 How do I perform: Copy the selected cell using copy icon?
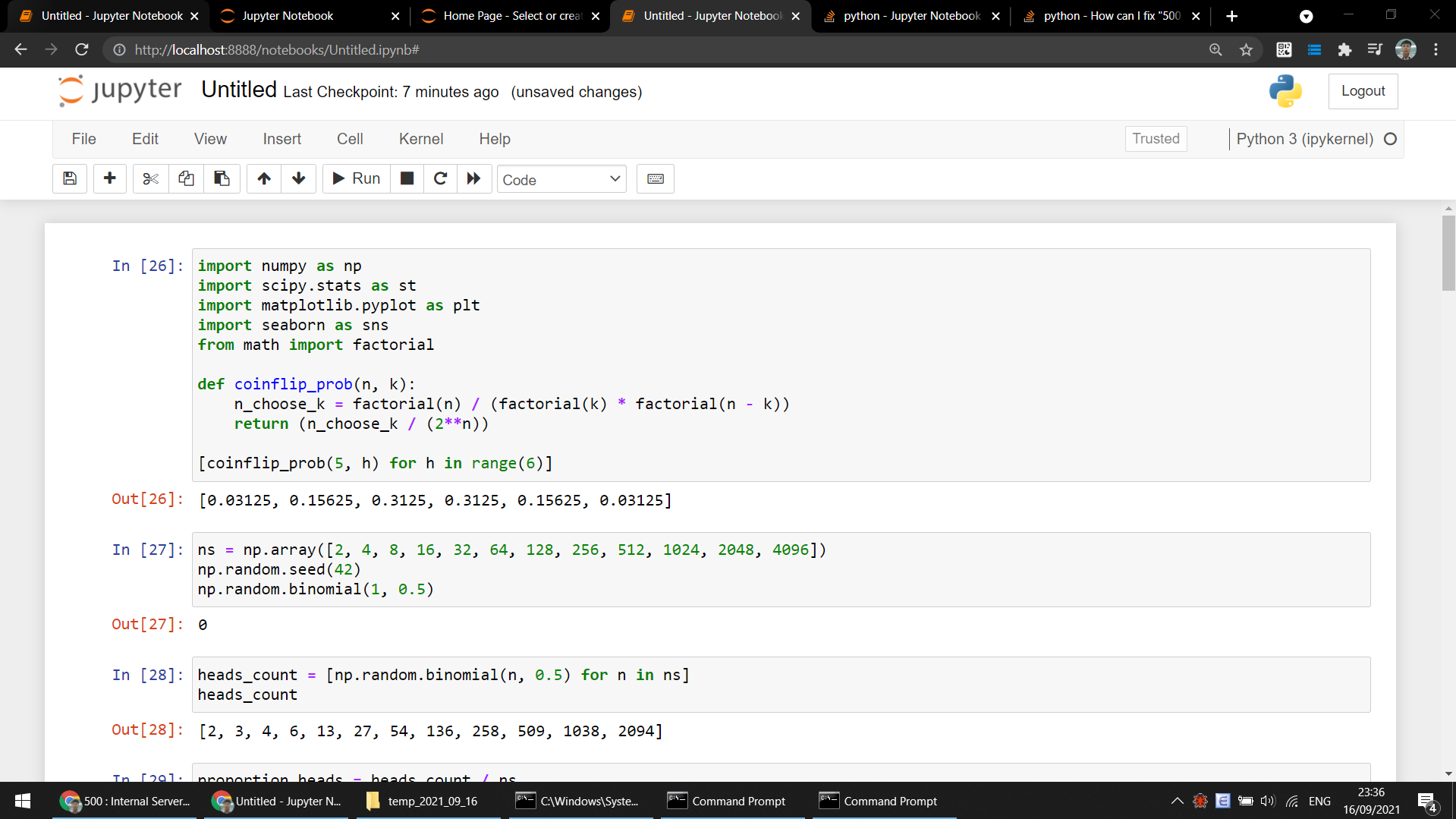186,178
